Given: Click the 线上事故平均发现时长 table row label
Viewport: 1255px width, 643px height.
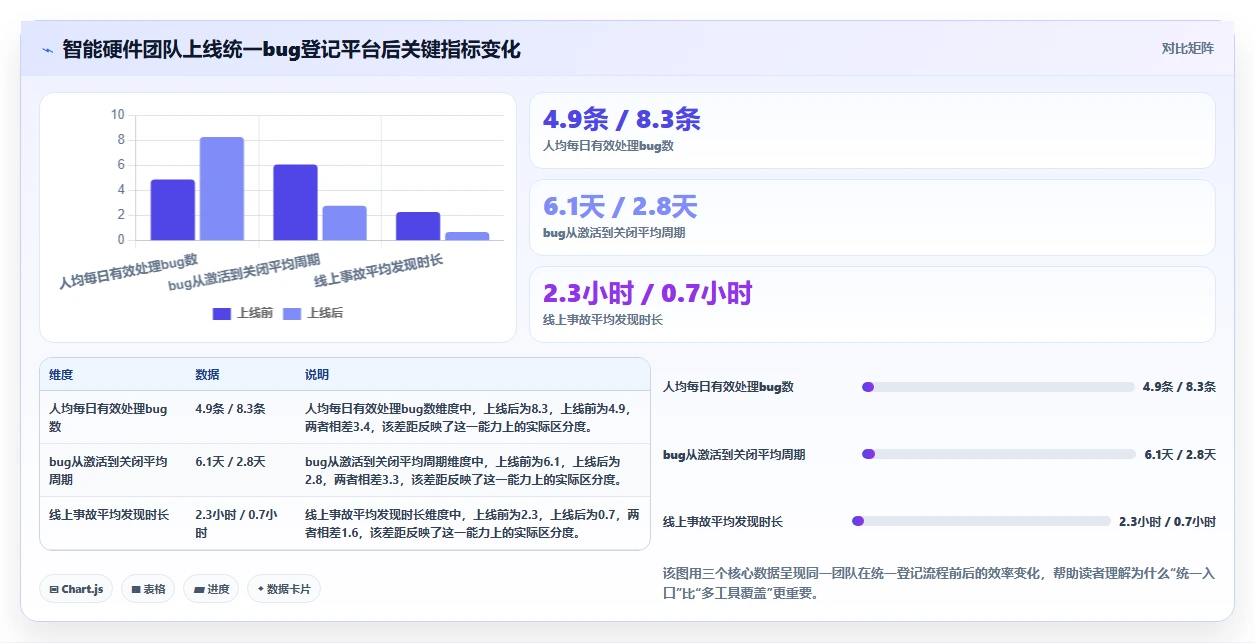Looking at the screenshot, I should (108, 515).
